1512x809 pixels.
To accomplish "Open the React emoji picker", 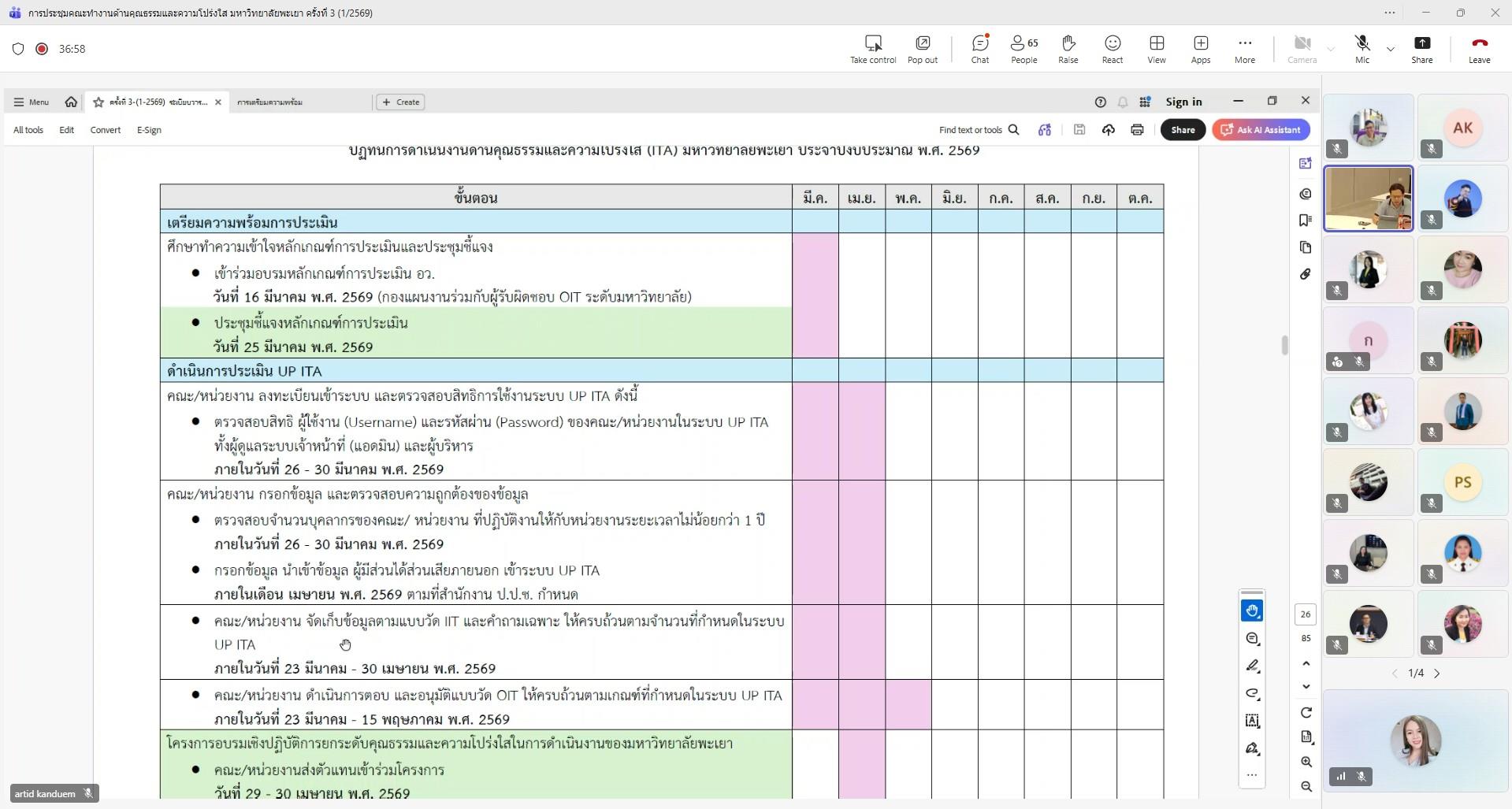I will 1112,49.
